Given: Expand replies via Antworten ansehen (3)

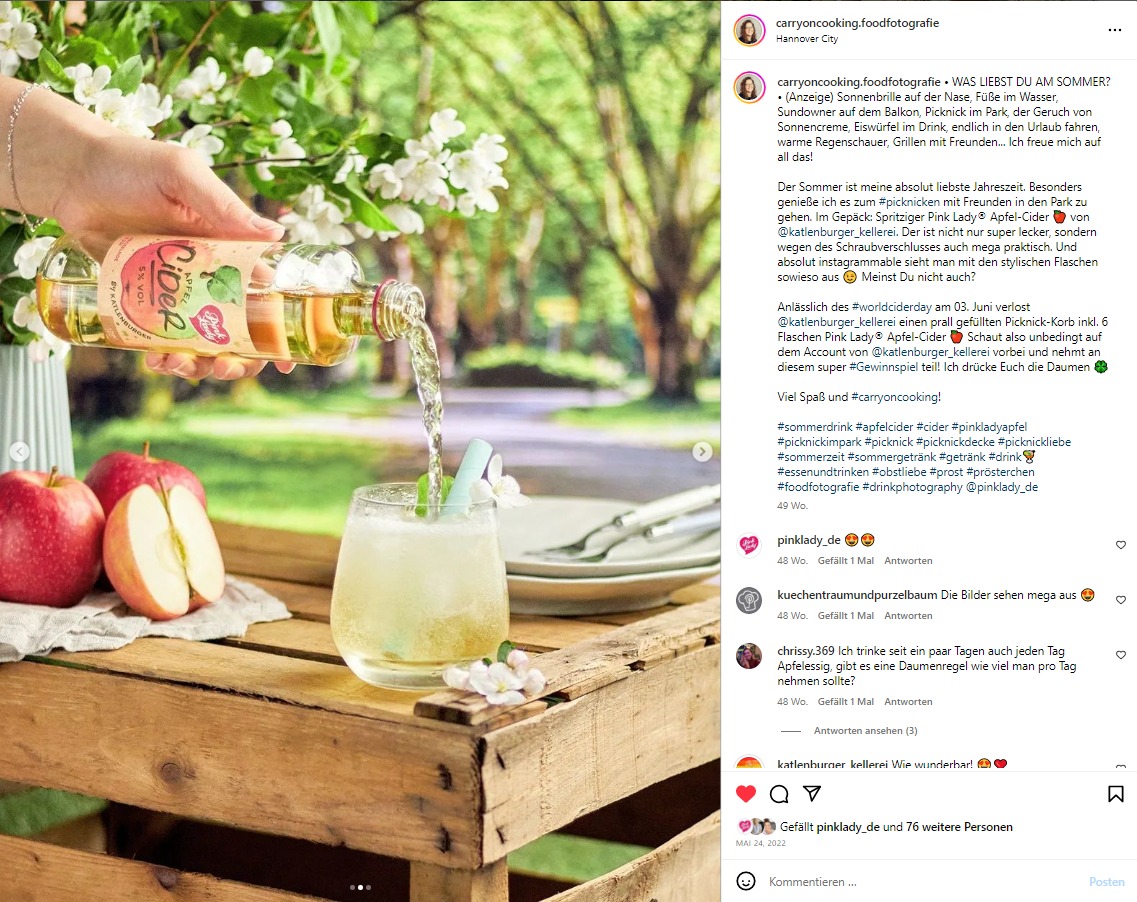Looking at the screenshot, I should pos(865,731).
